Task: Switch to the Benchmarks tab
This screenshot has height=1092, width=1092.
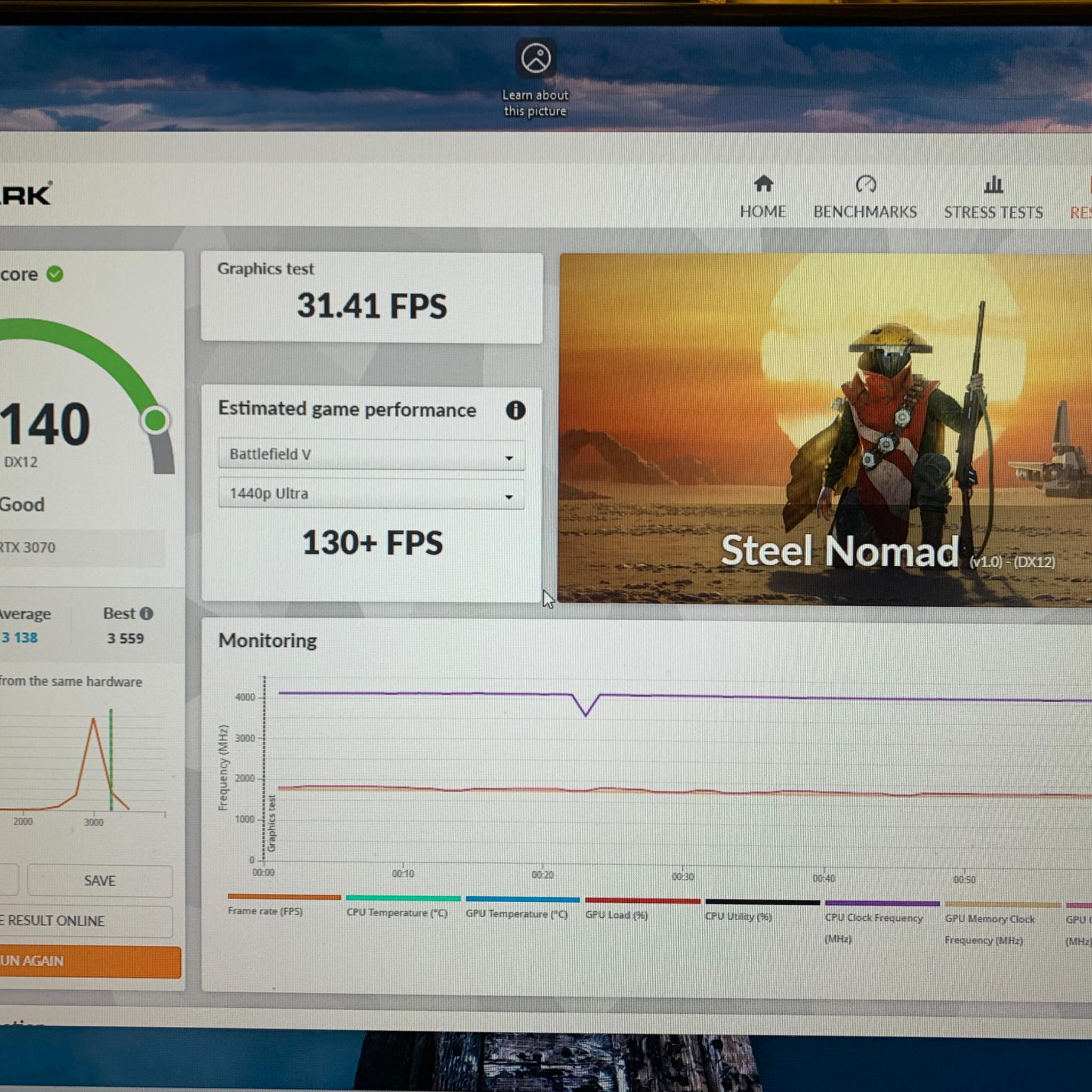Action: coord(865,211)
